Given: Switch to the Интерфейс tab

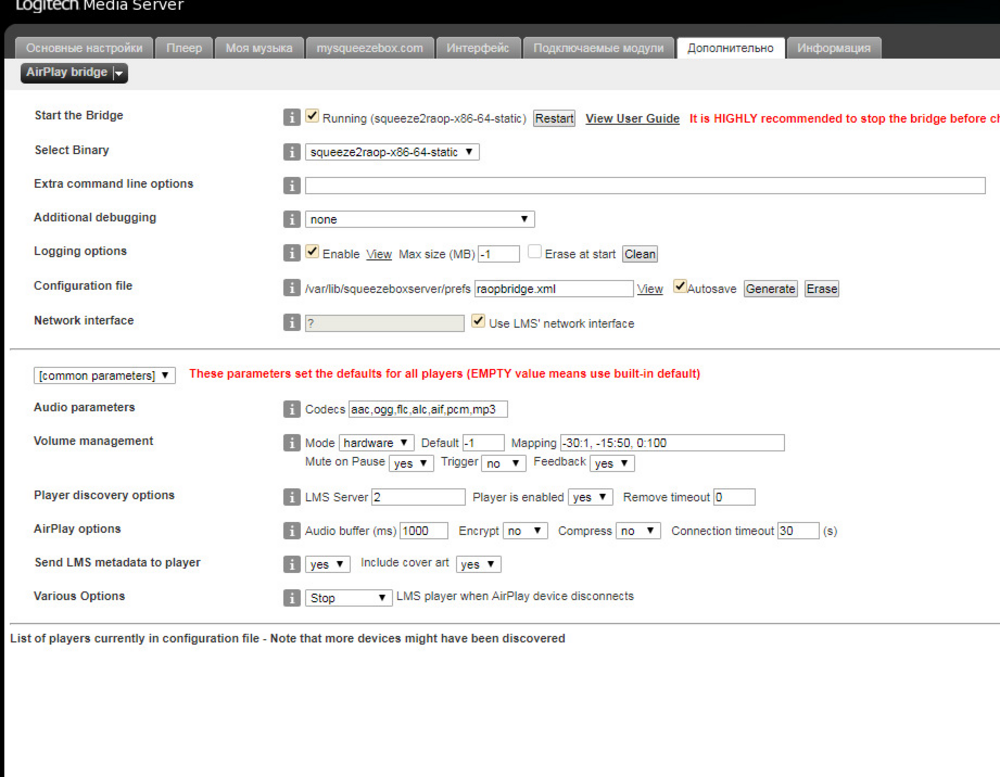Looking at the screenshot, I should tap(478, 48).
